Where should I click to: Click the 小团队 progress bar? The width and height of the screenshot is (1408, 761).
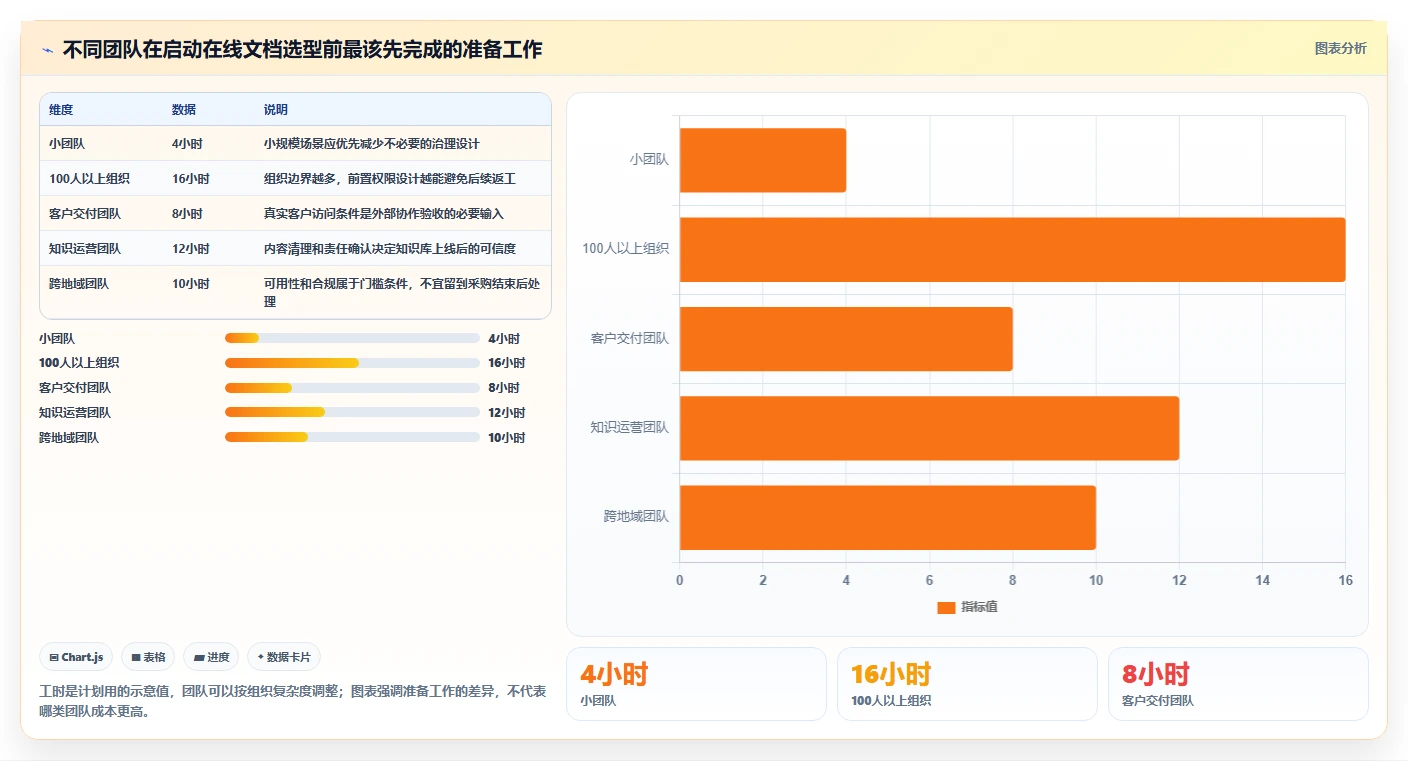pos(352,338)
